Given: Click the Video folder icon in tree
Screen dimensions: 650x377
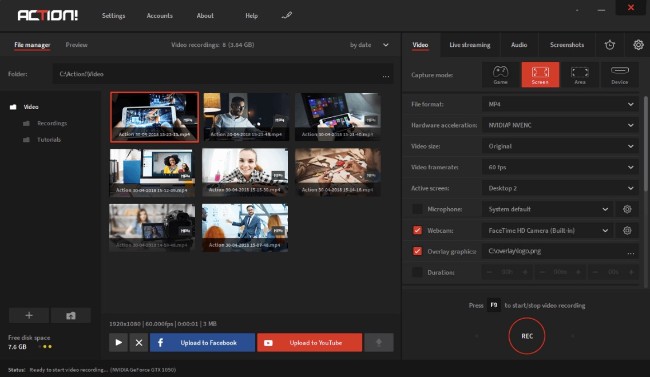Looking at the screenshot, I should (x=13, y=107).
